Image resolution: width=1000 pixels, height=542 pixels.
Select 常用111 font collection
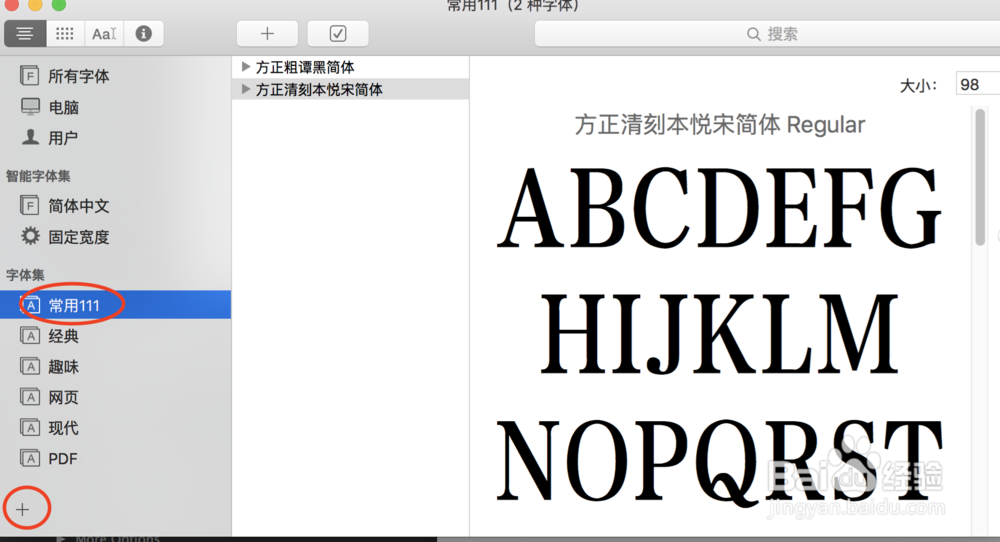(115, 305)
